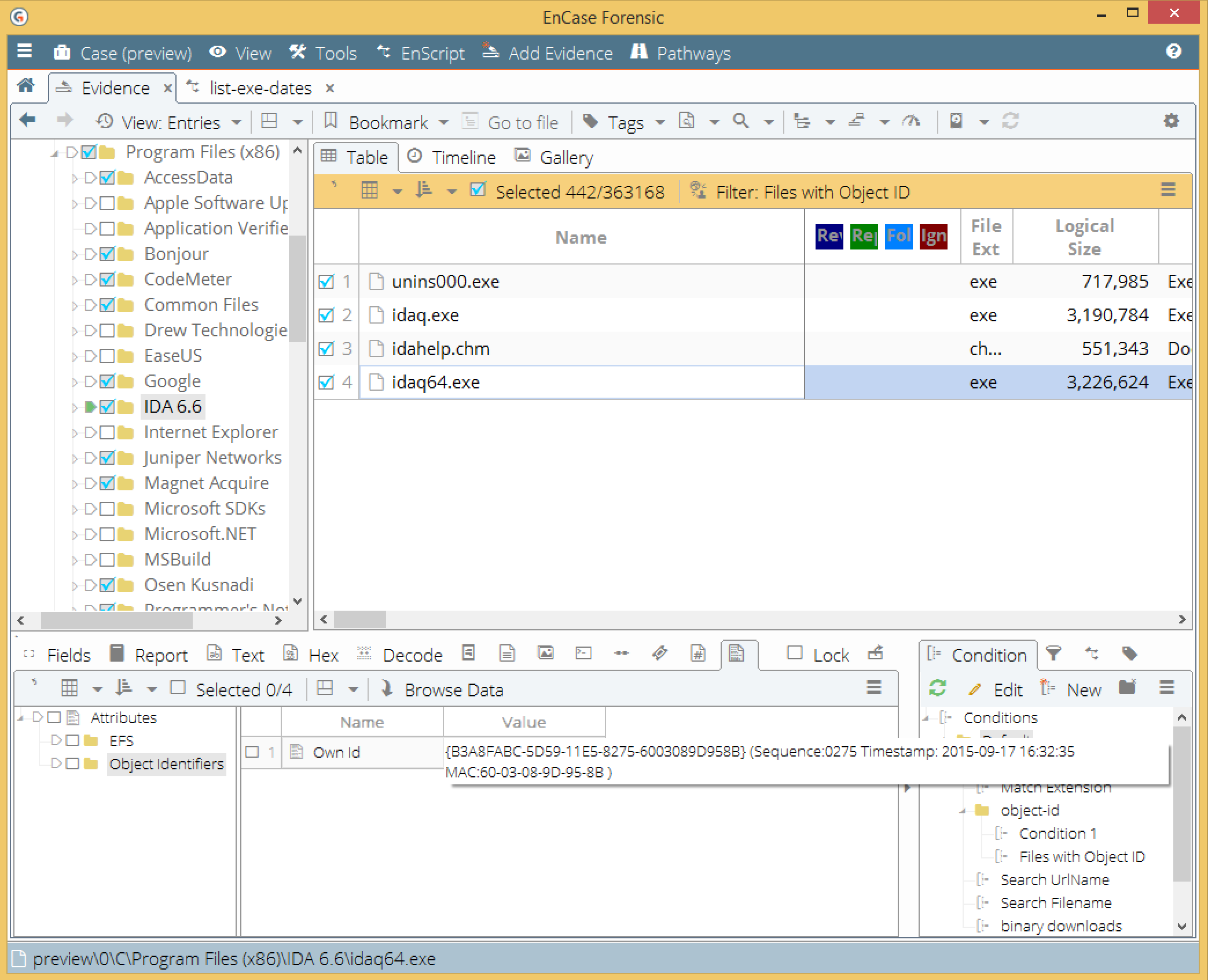Open the help question mark icon
Image resolution: width=1208 pixels, height=980 pixels.
coord(1173,52)
